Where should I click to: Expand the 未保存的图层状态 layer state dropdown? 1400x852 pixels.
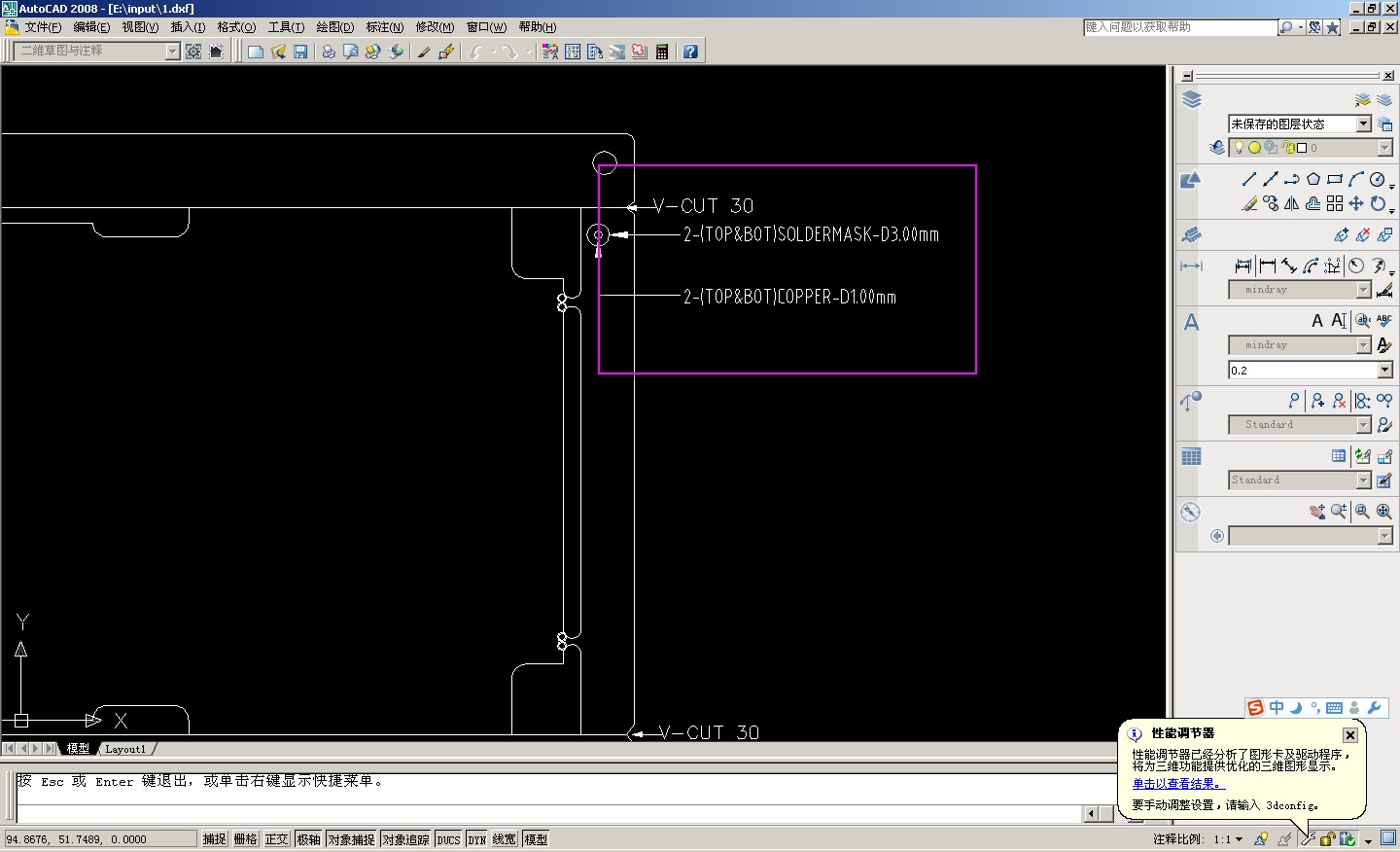click(x=1363, y=124)
